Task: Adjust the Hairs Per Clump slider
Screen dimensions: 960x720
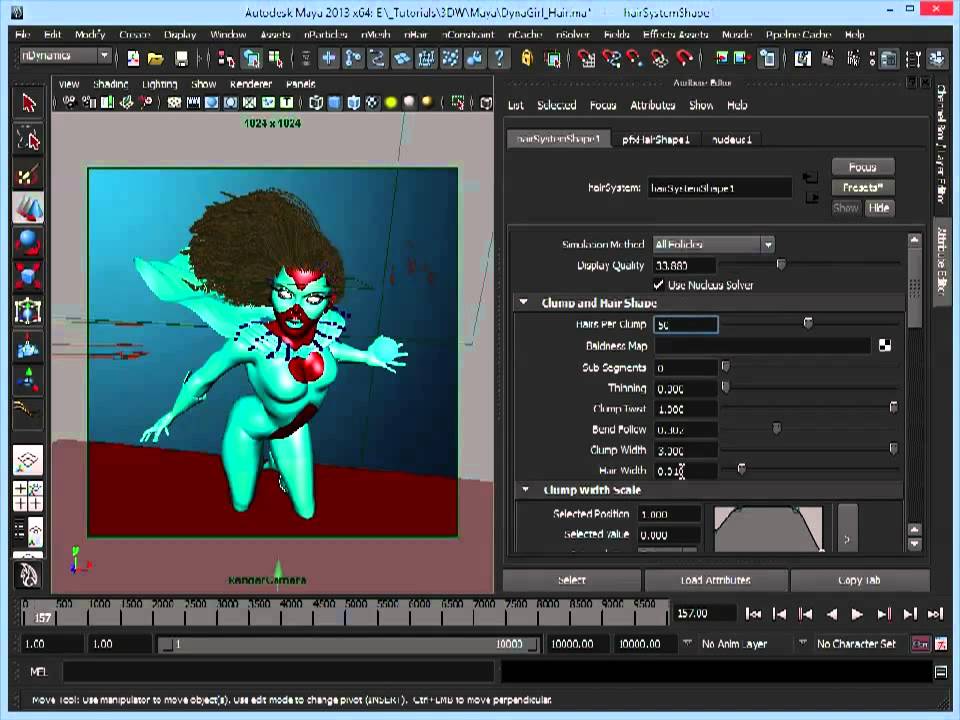Action: coord(808,323)
